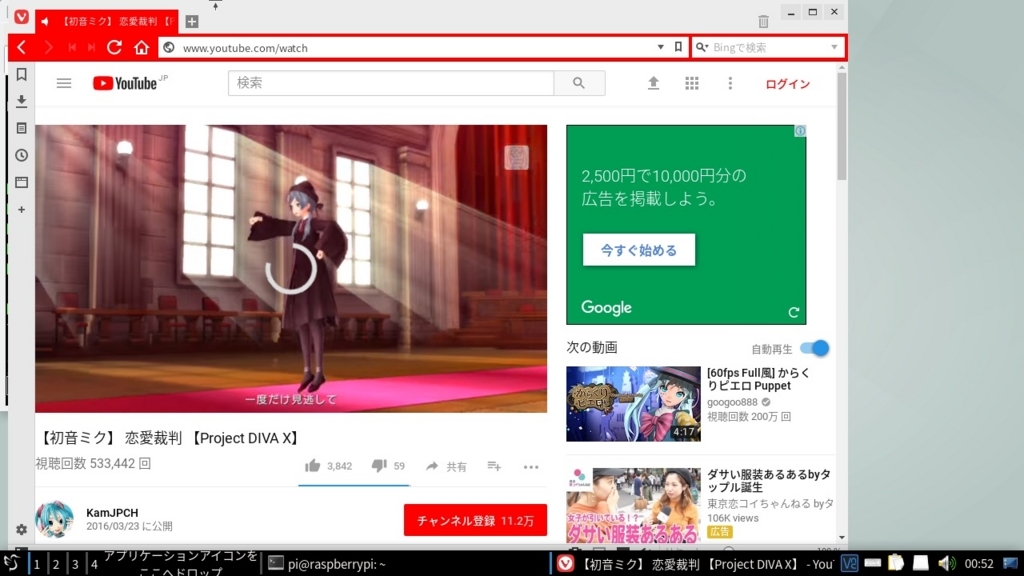Screen dimensions: 1024x576
Task: Submit the YouTube search magnifier button
Action: [x=579, y=83]
